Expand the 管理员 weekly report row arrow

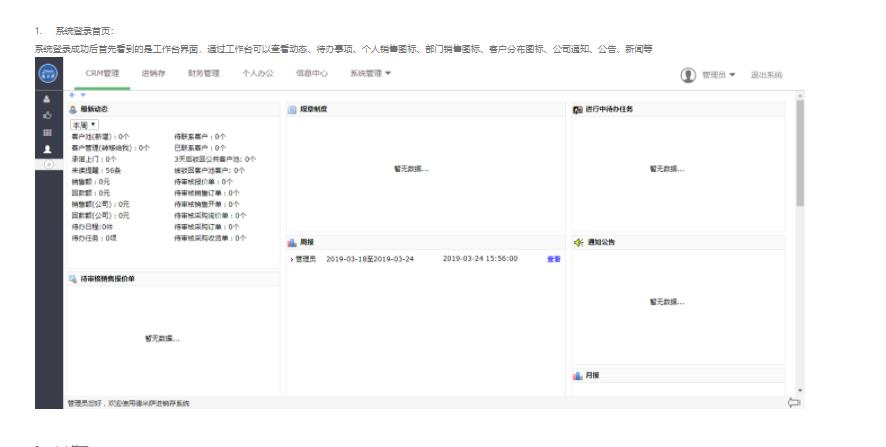point(292,259)
